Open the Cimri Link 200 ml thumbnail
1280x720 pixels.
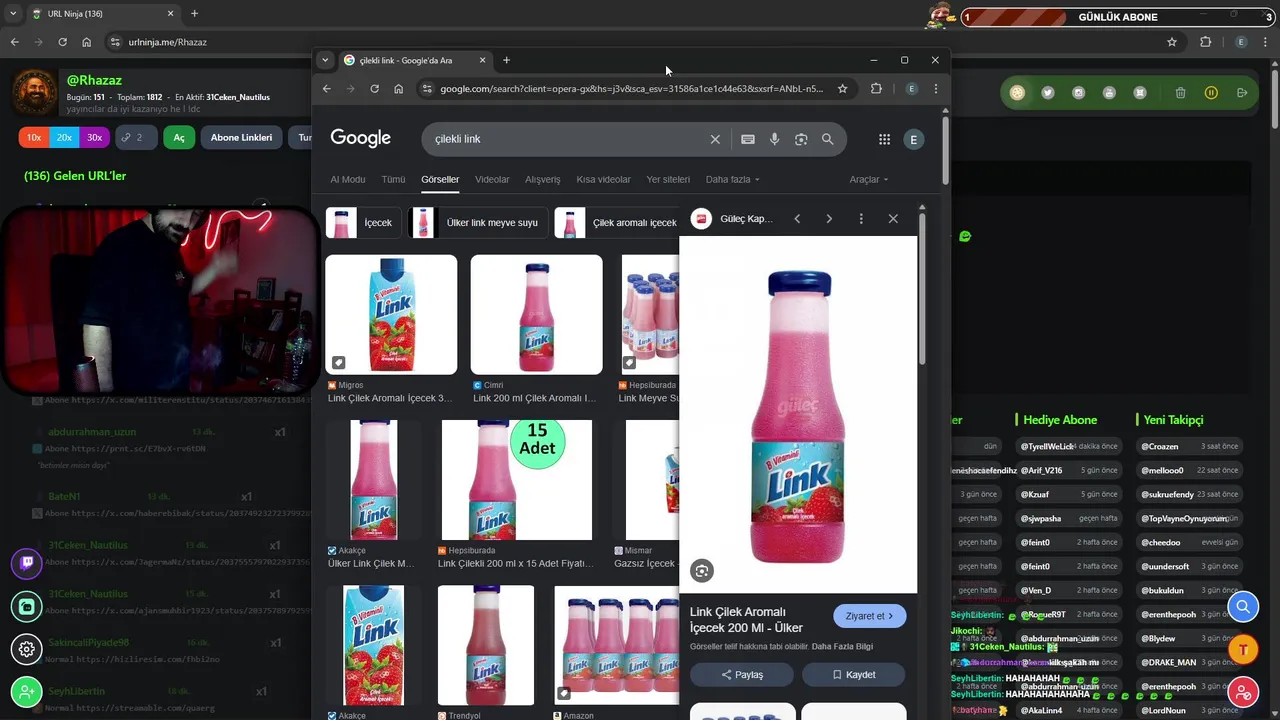tap(537, 315)
